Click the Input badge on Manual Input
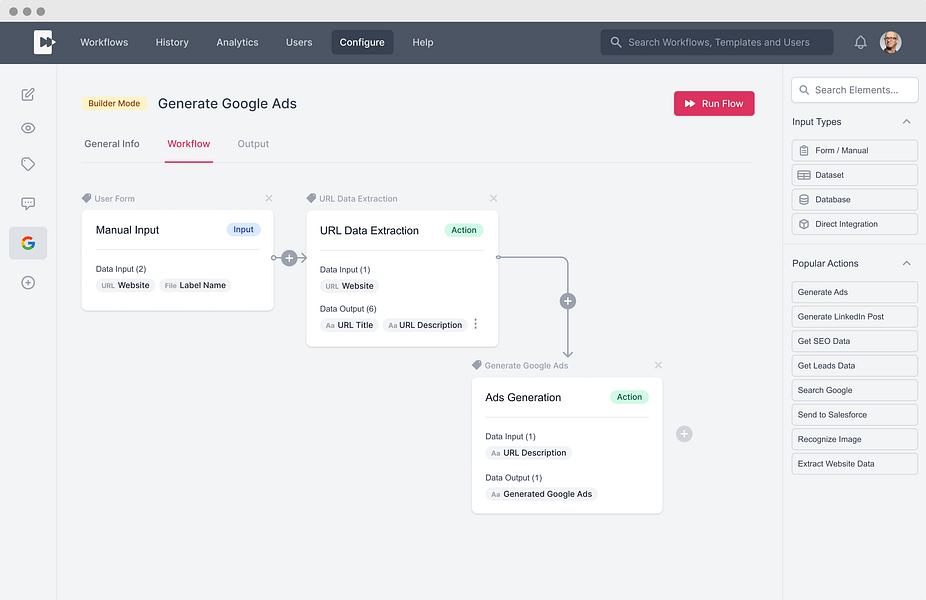Image resolution: width=926 pixels, height=600 pixels. click(243, 230)
